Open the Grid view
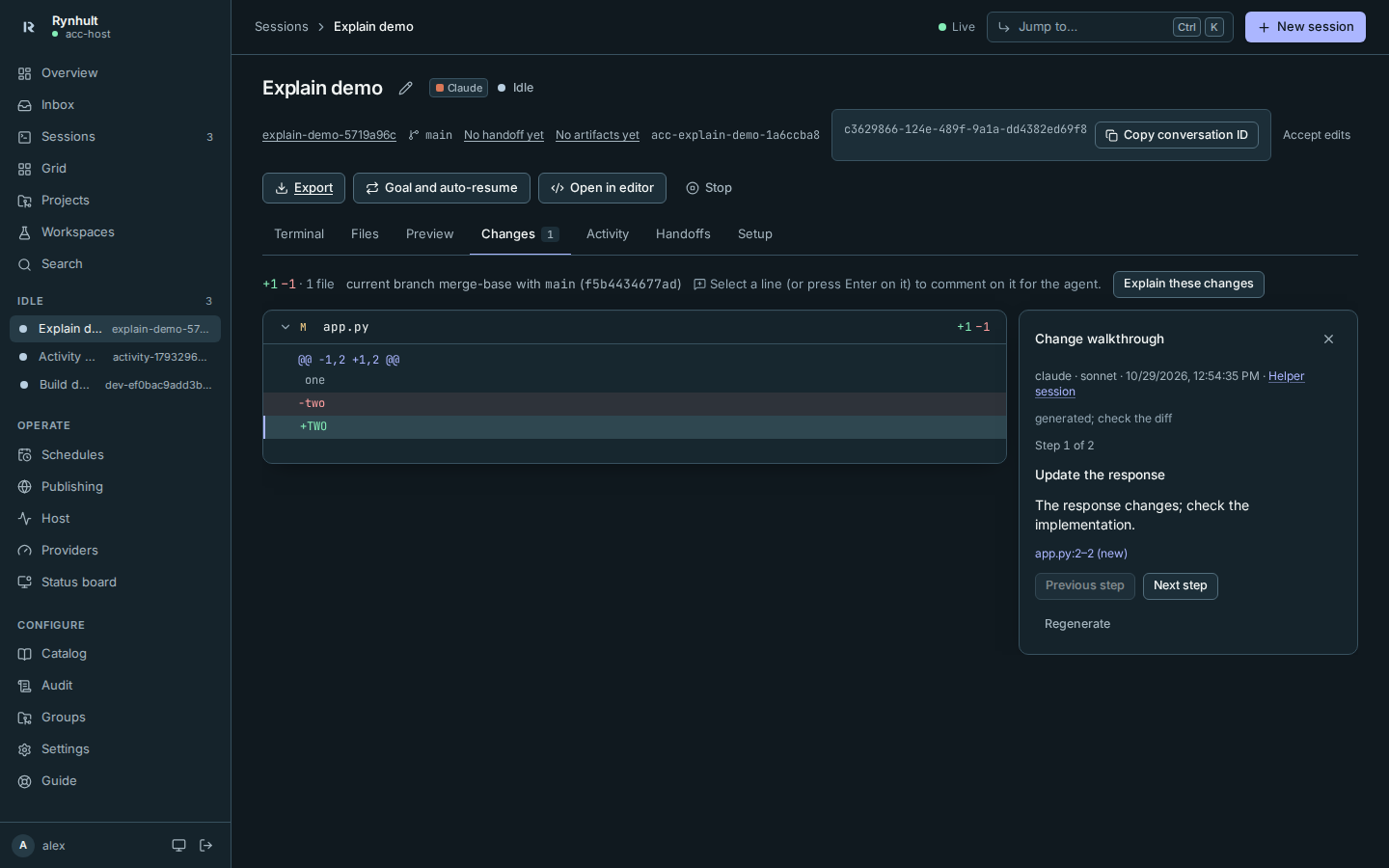The image size is (1389, 868). click(x=116, y=169)
